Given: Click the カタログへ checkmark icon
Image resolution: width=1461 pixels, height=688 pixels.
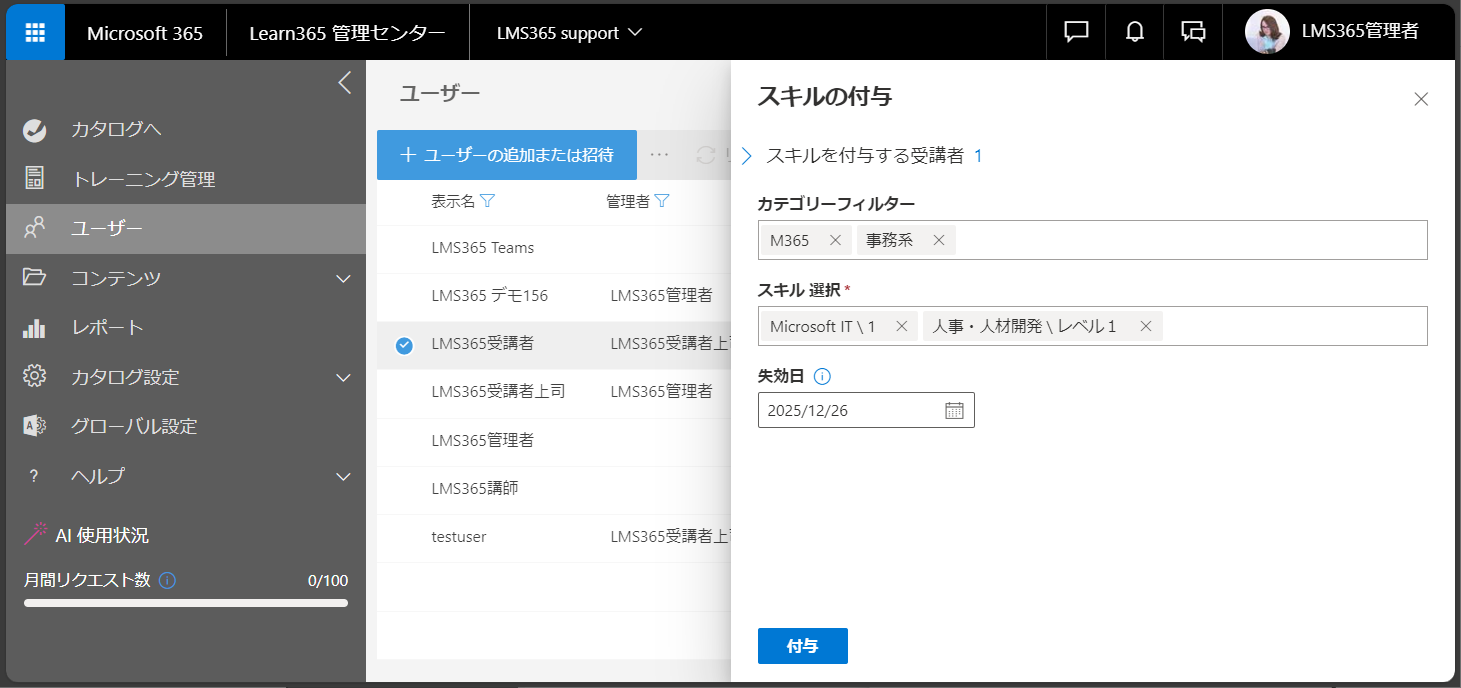Looking at the screenshot, I should (35, 129).
